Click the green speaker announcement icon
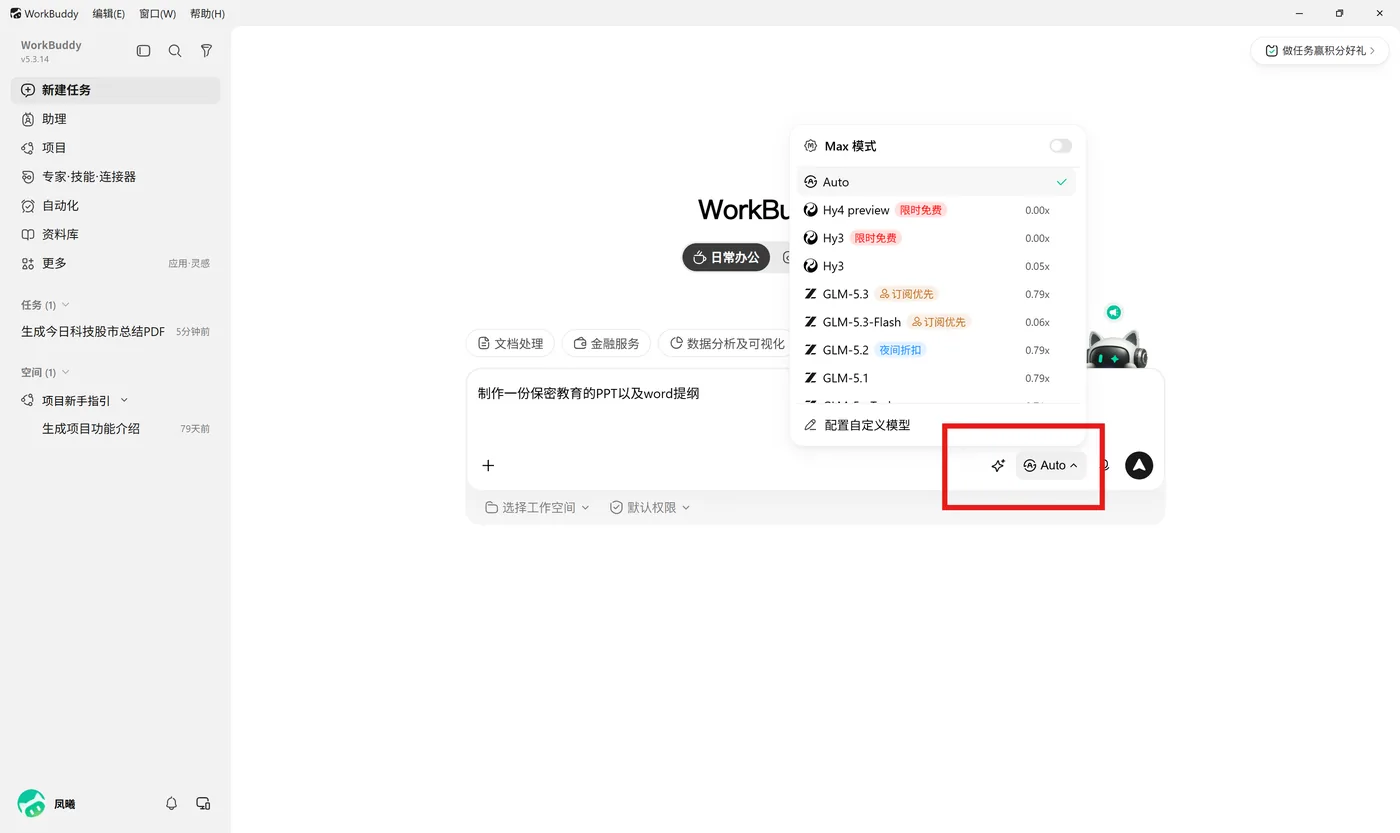This screenshot has height=833, width=1400. pyautogui.click(x=1113, y=313)
